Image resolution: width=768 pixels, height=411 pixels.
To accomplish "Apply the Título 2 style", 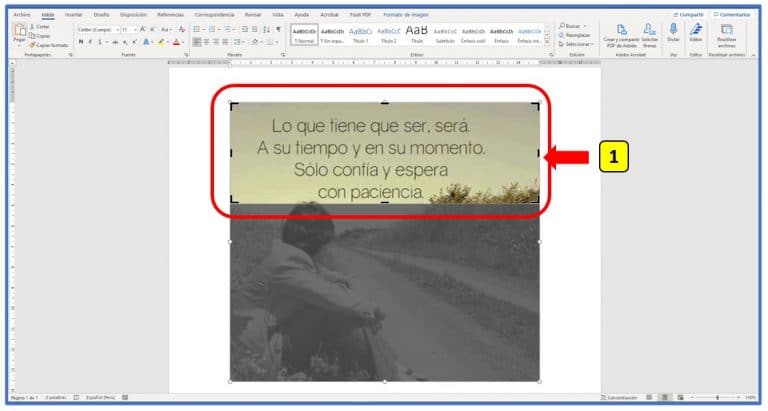I will [388, 35].
